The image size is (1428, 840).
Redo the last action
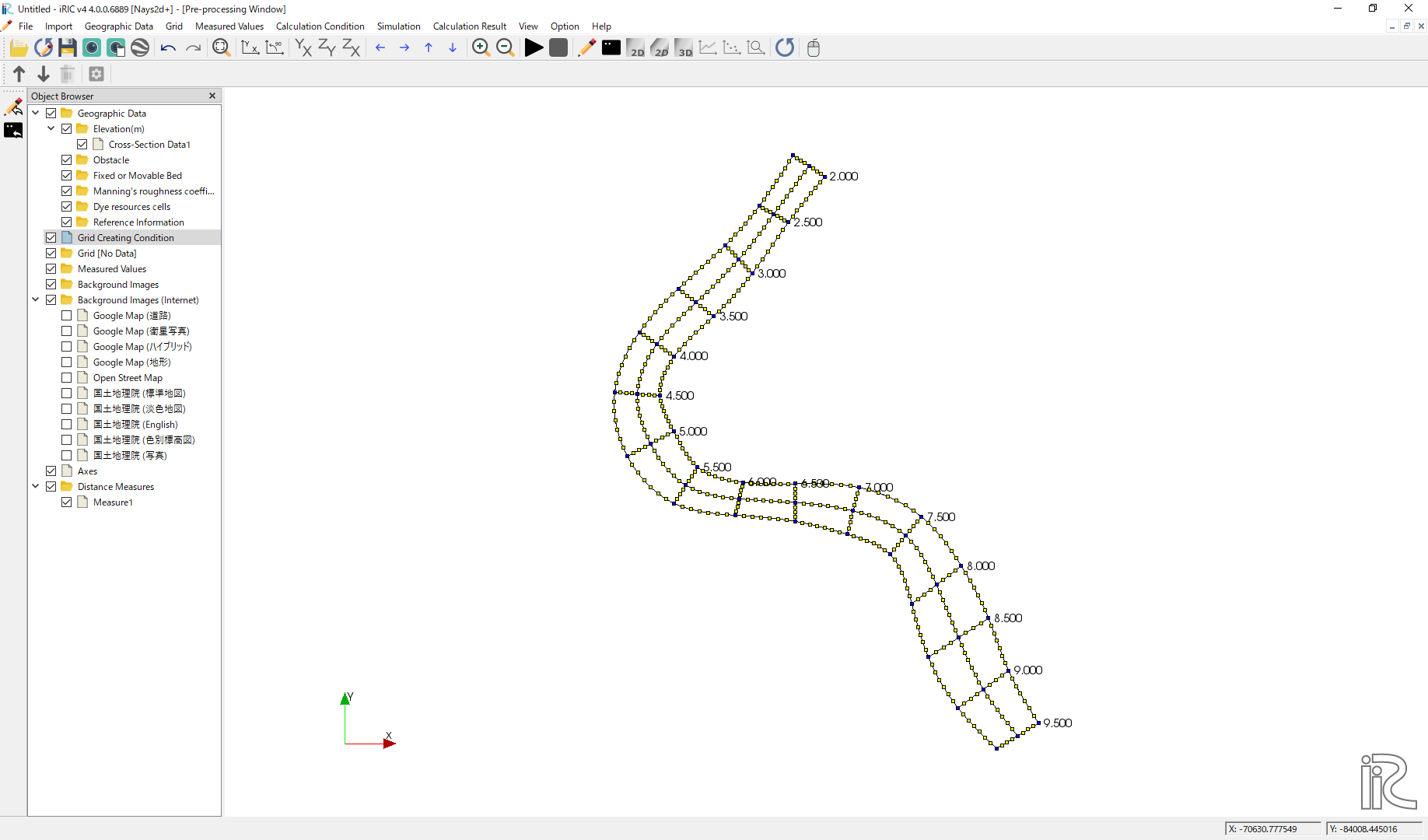pos(193,48)
